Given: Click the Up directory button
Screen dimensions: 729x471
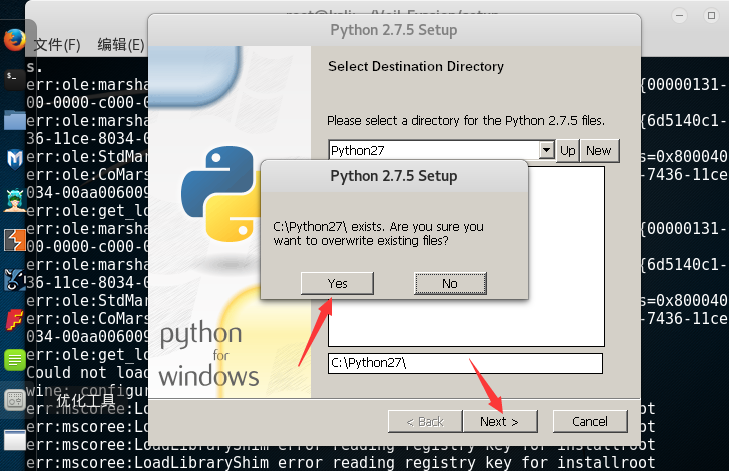Looking at the screenshot, I should click(x=568, y=151).
